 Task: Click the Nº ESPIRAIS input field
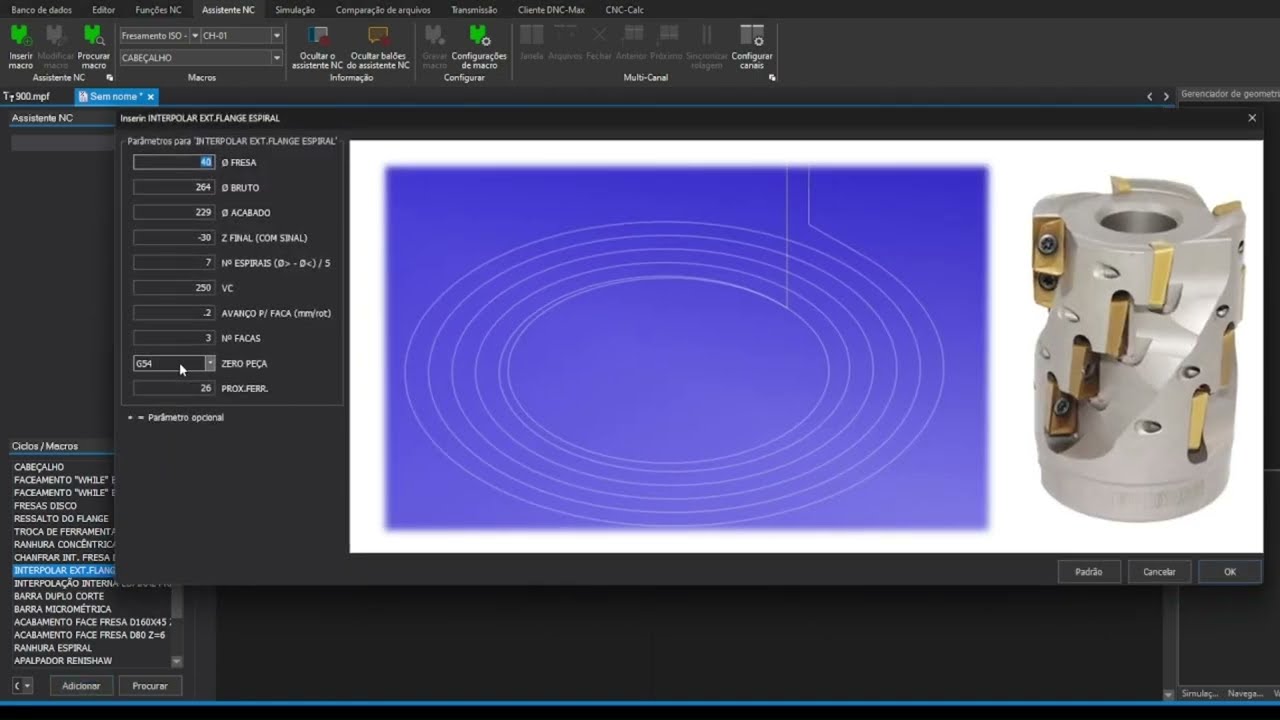pos(174,263)
